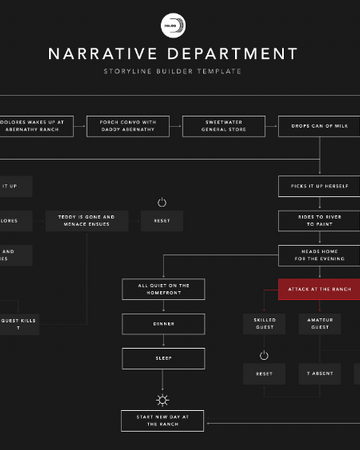Select Guest Kills T node
360x450 pixels.
(x=19, y=324)
